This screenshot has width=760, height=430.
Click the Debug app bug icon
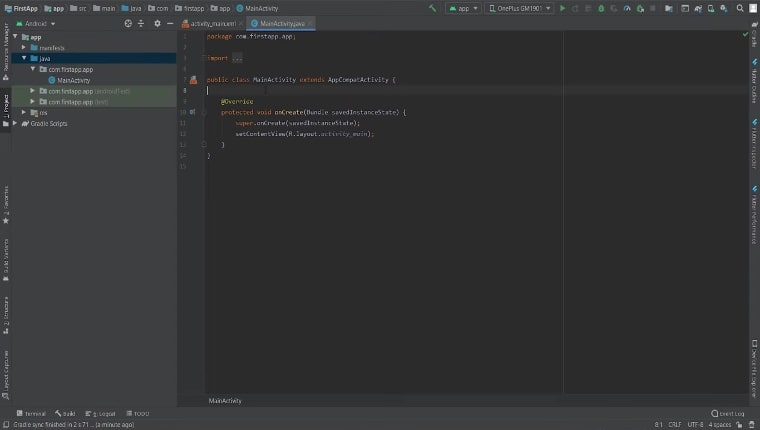click(x=601, y=8)
